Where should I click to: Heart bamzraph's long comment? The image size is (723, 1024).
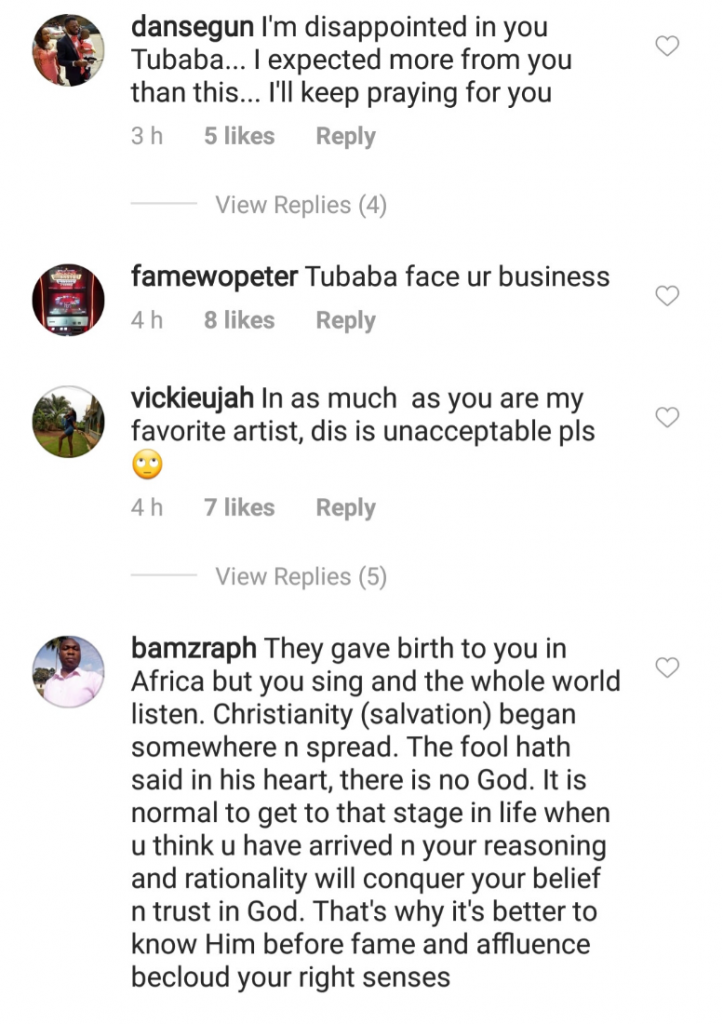[666, 667]
